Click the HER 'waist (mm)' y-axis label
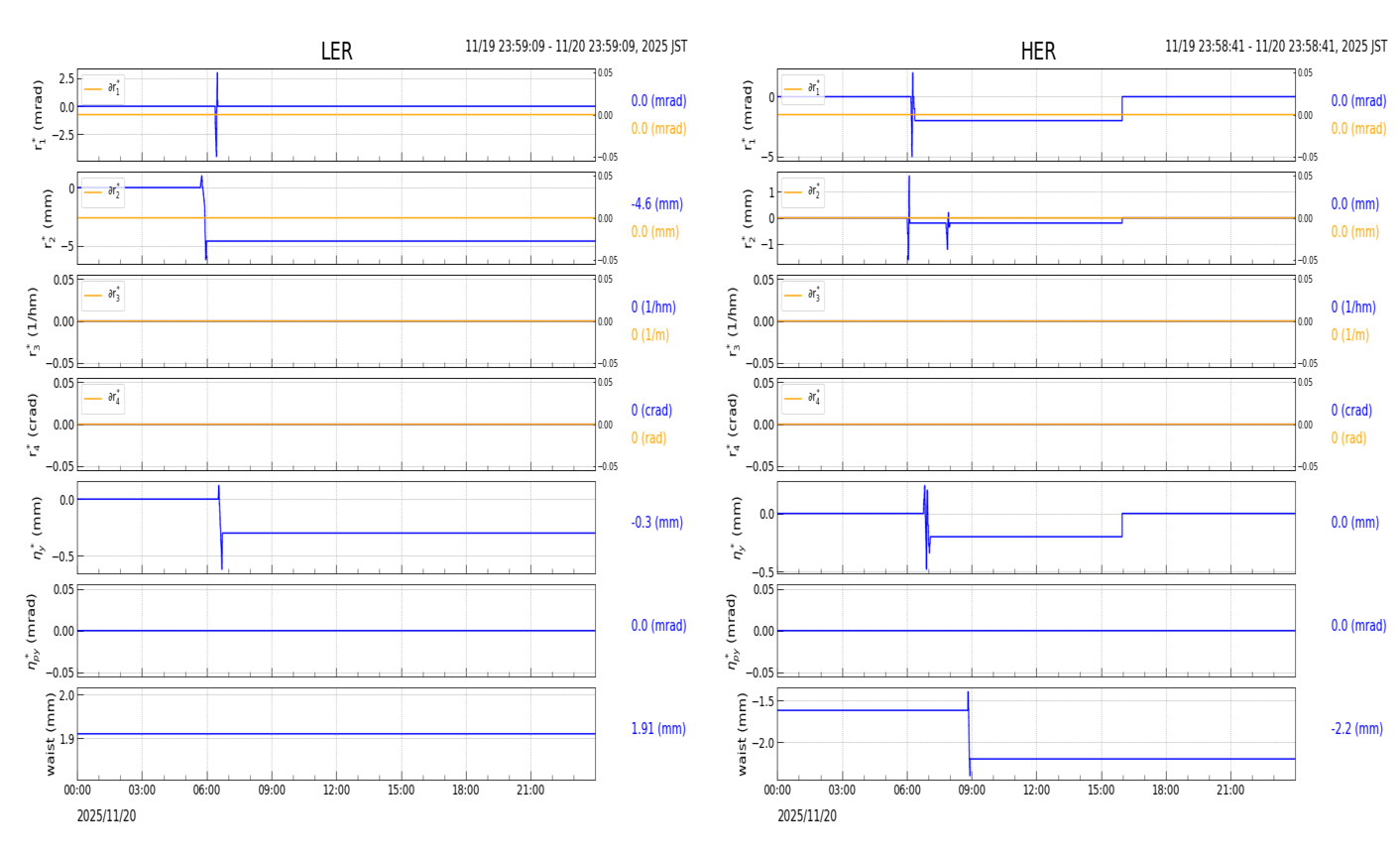This screenshot has height=857, width=1400. click(743, 734)
